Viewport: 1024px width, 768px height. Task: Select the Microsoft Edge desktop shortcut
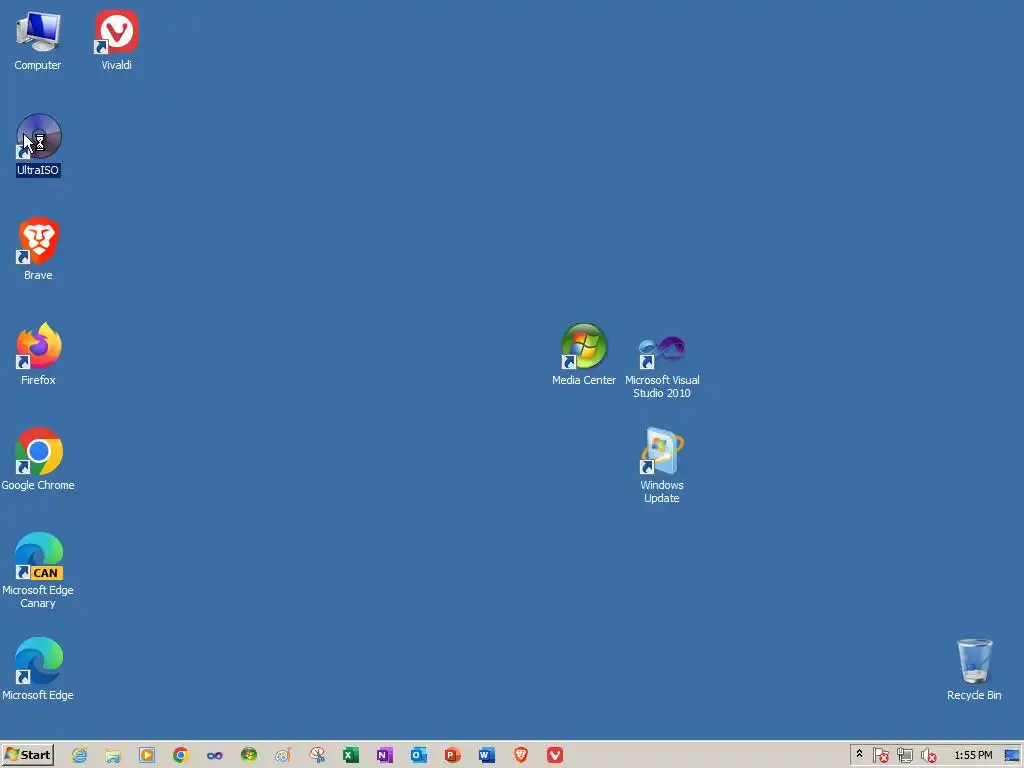[38, 669]
